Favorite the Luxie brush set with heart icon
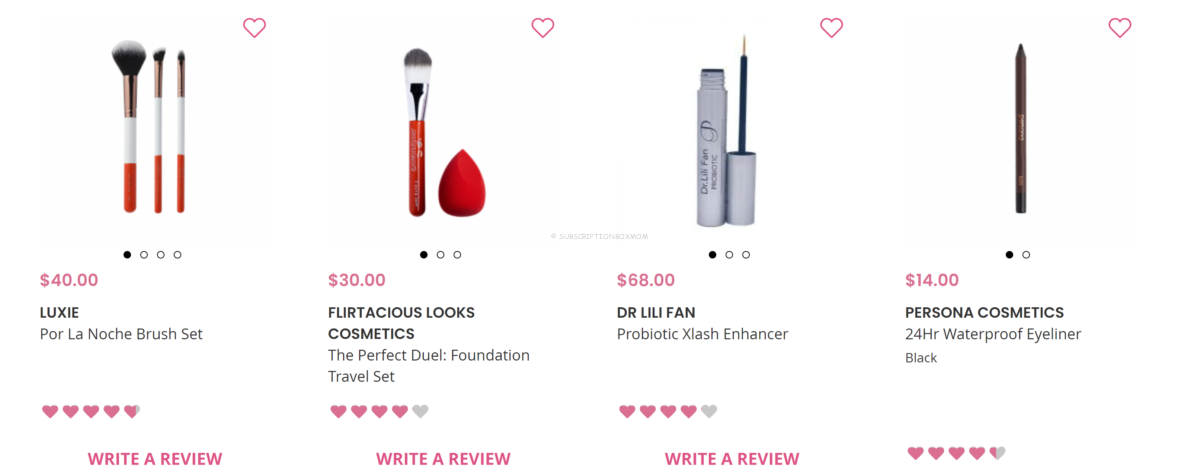The width and height of the screenshot is (1200, 473). [255, 28]
